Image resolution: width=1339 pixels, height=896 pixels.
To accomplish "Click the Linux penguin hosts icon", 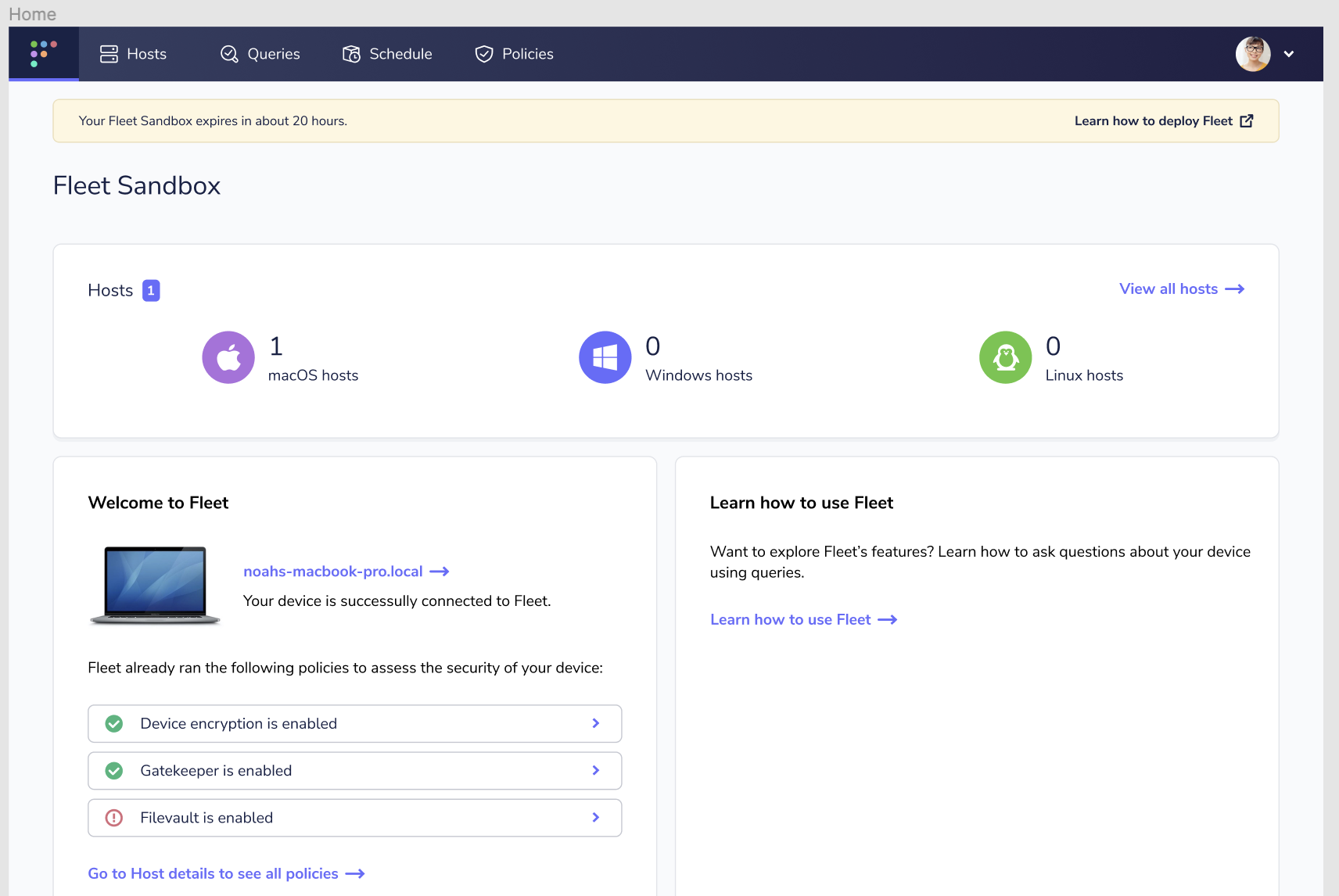I will [x=1004, y=357].
